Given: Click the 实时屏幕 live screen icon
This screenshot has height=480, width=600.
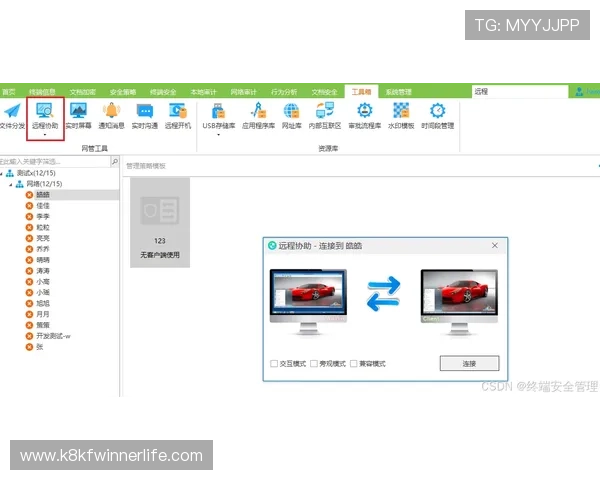Looking at the screenshot, I should point(78,115).
